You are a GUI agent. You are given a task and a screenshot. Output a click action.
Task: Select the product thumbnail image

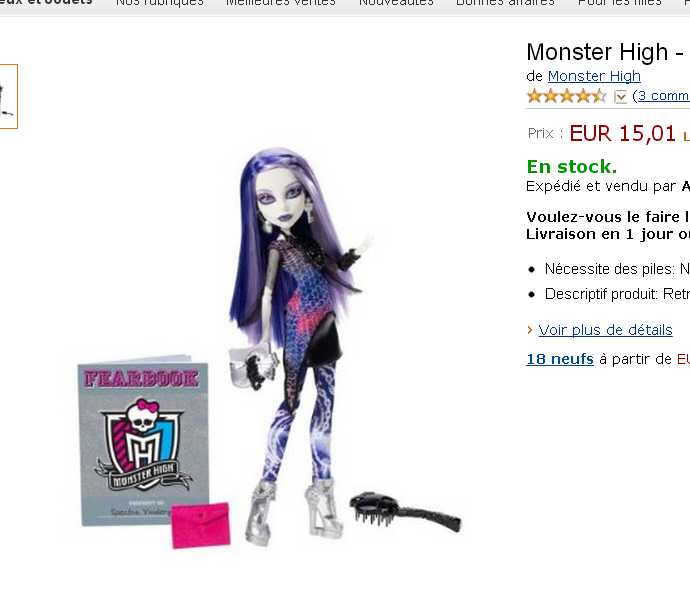(x=8, y=96)
